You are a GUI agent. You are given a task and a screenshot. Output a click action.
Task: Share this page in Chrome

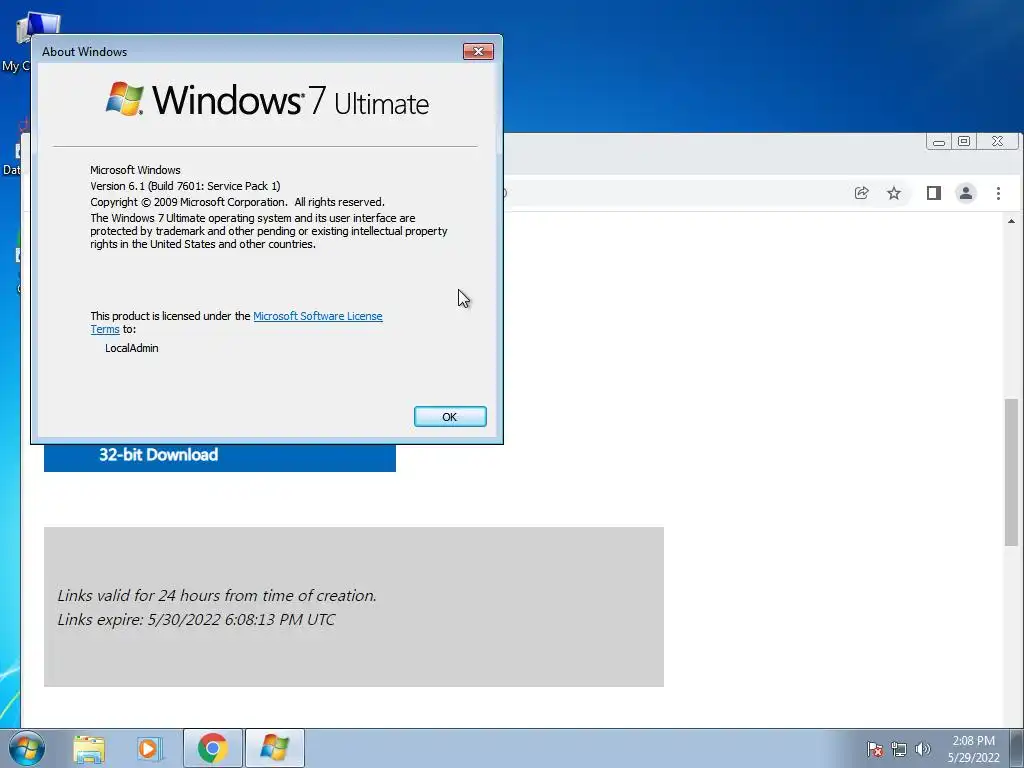[861, 193]
